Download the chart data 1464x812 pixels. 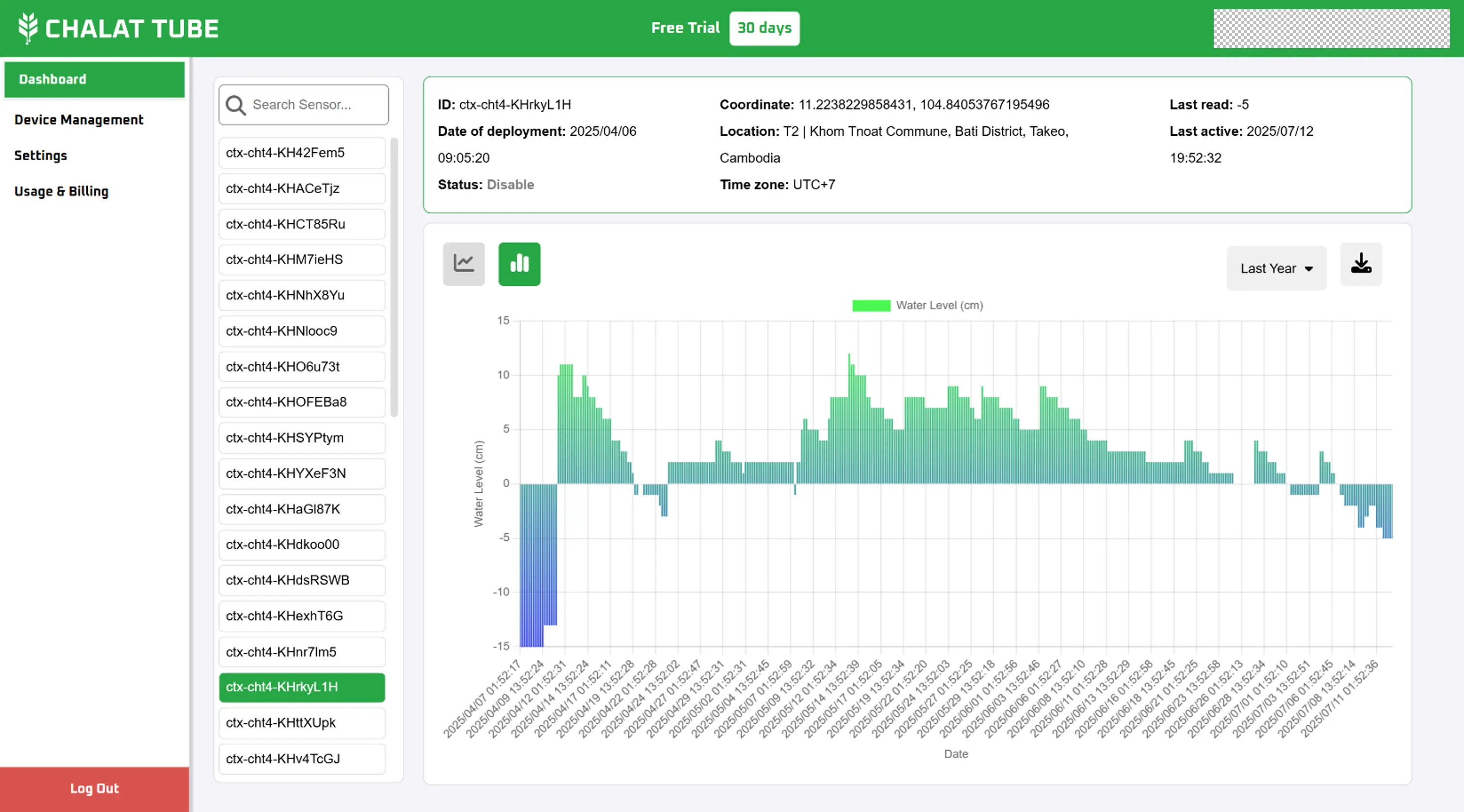(1361, 264)
